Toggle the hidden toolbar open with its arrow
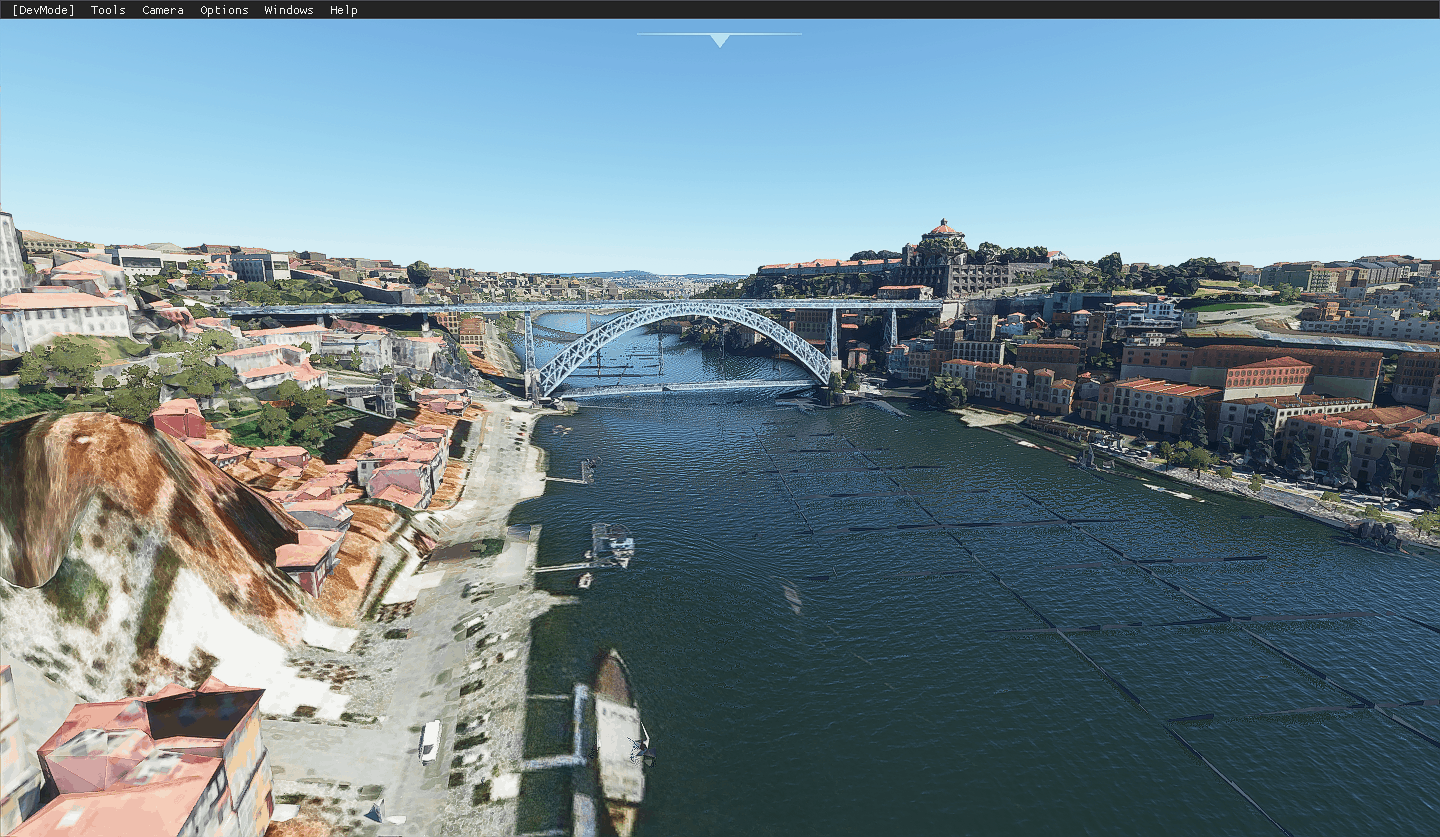This screenshot has width=1440, height=837. 718,39
